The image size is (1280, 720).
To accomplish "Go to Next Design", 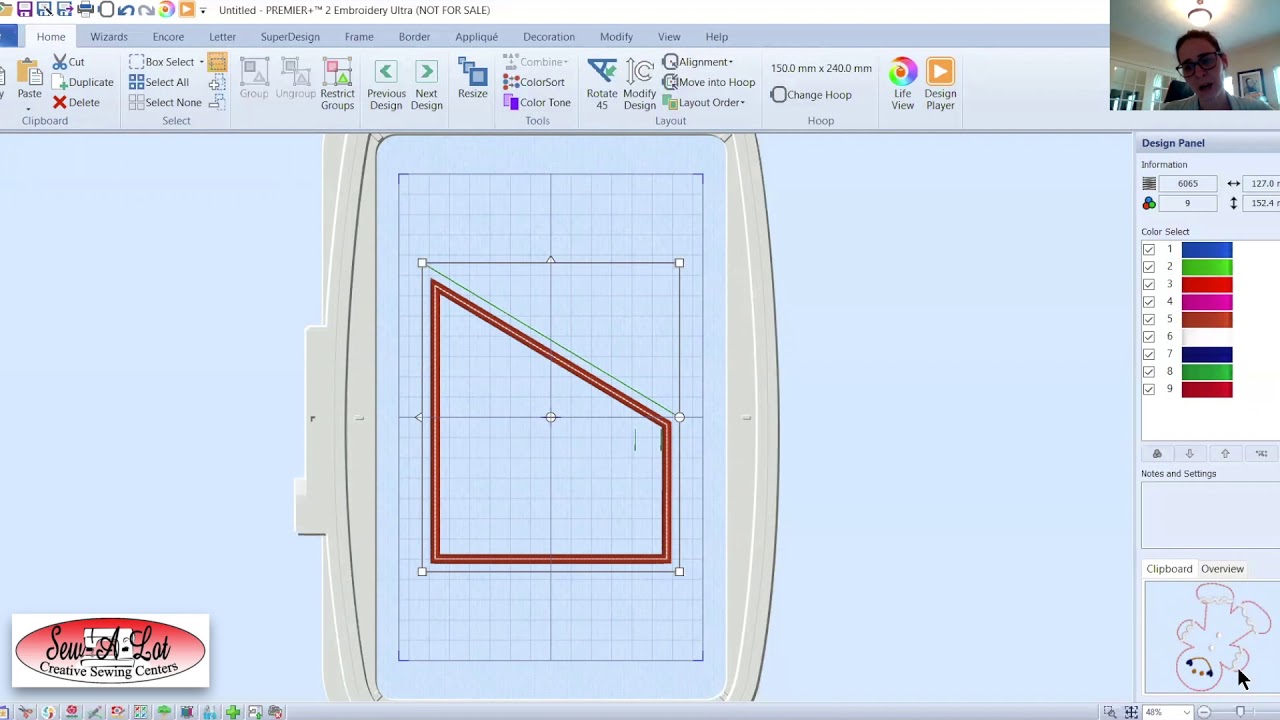I will pos(426,85).
